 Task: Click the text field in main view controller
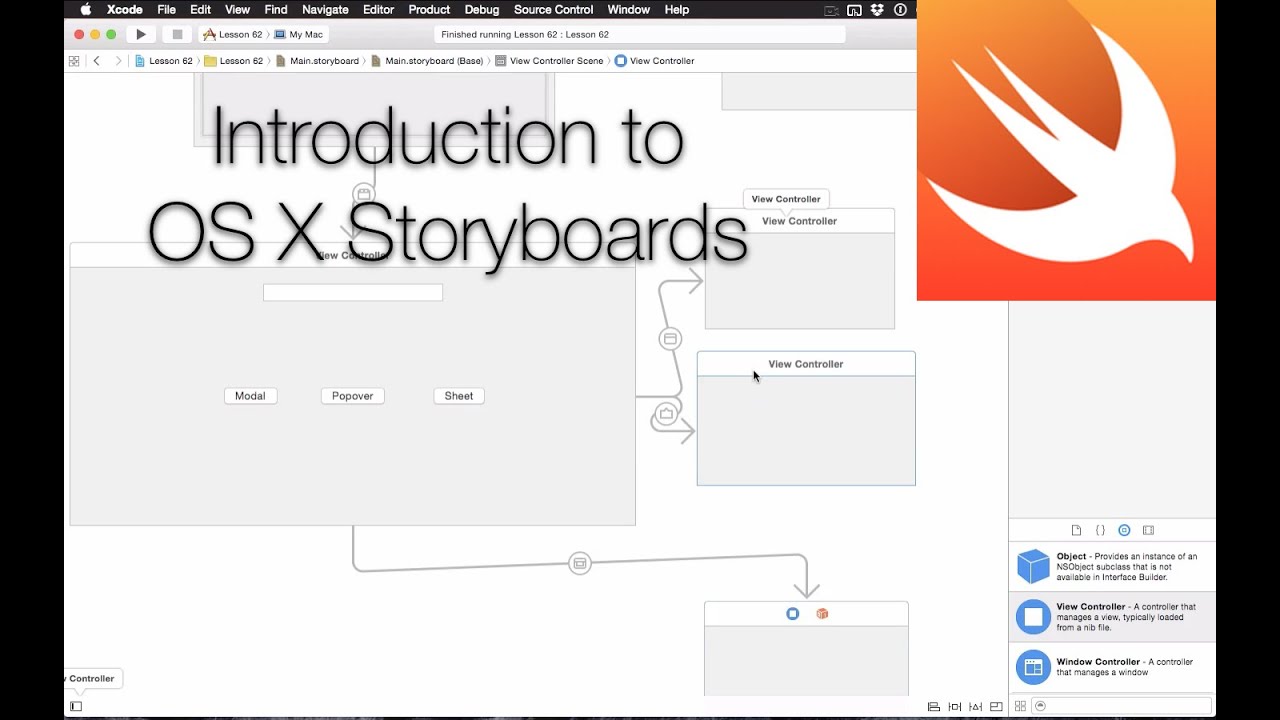(353, 292)
